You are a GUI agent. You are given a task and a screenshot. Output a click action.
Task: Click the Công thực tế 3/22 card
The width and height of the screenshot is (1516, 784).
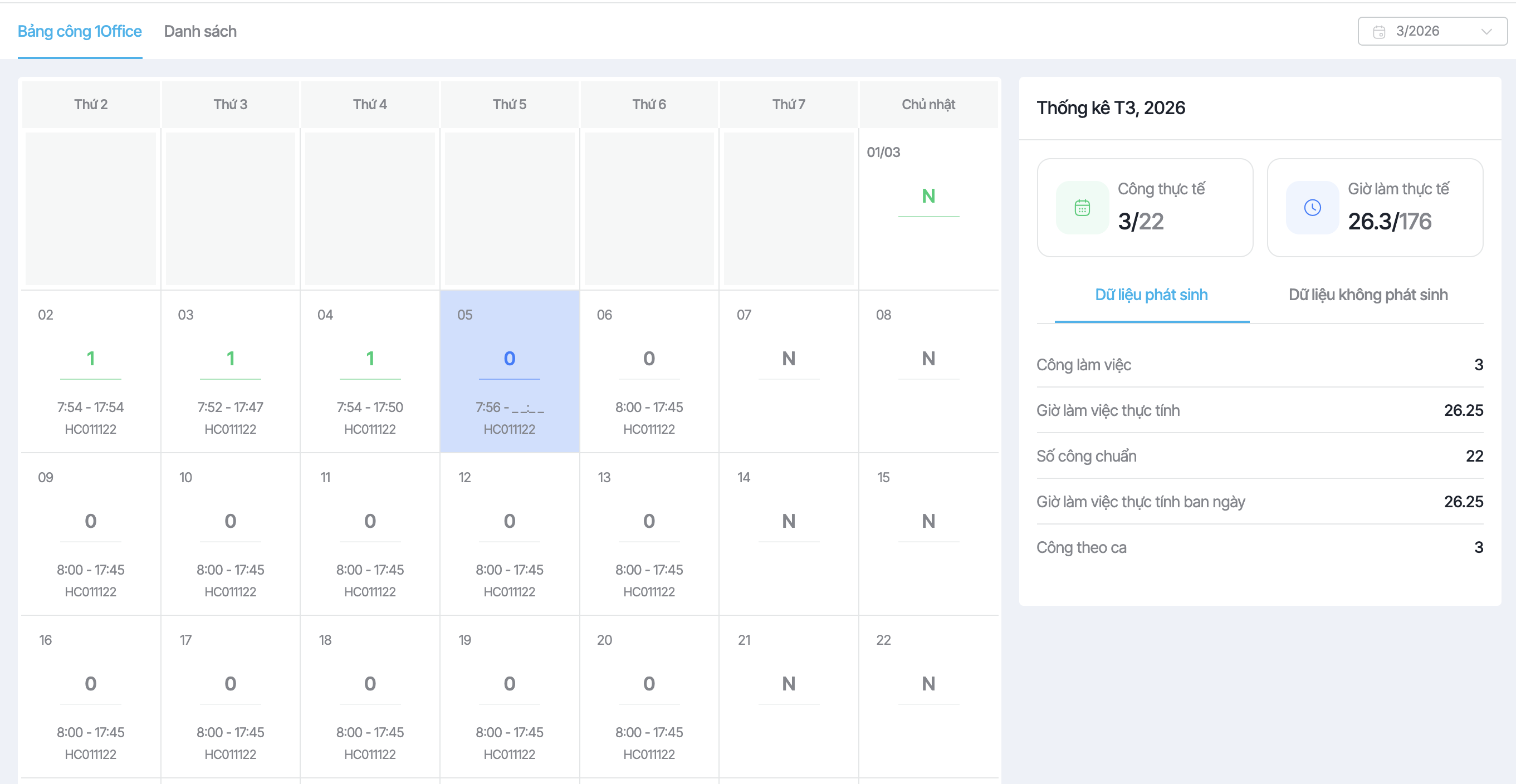[x=1145, y=208]
